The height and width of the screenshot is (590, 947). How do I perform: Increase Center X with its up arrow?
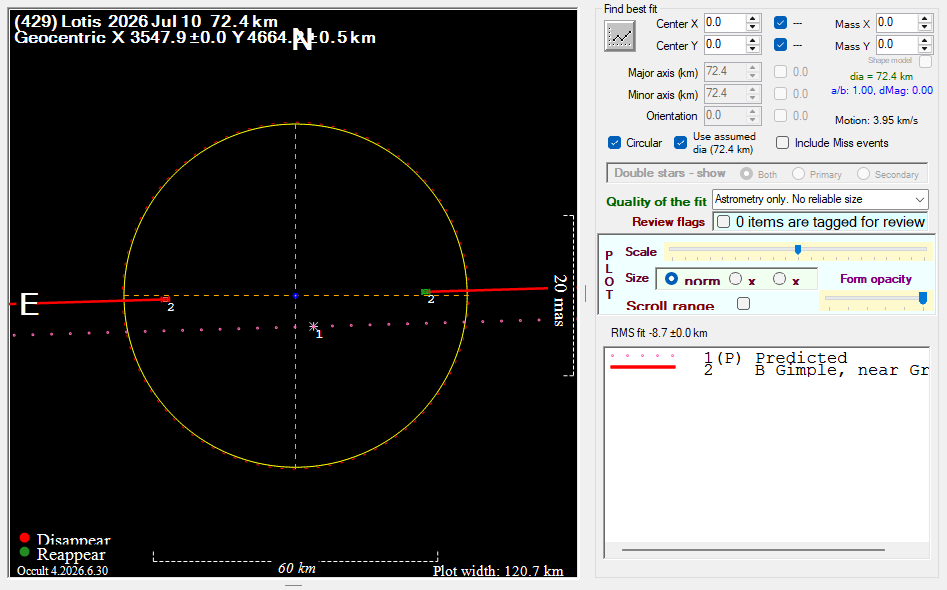pos(753,19)
